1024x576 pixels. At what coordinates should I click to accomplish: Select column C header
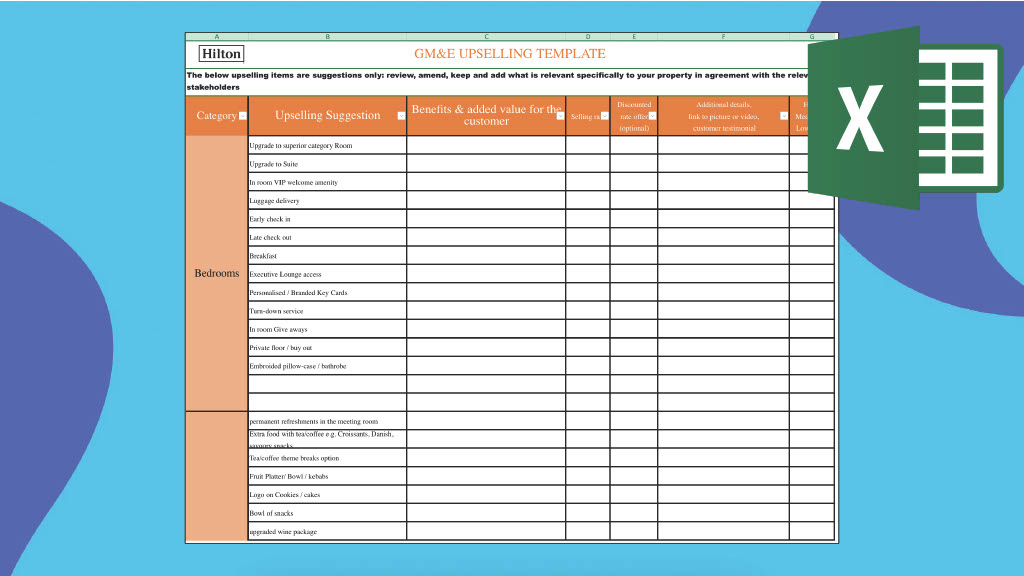tap(486, 37)
